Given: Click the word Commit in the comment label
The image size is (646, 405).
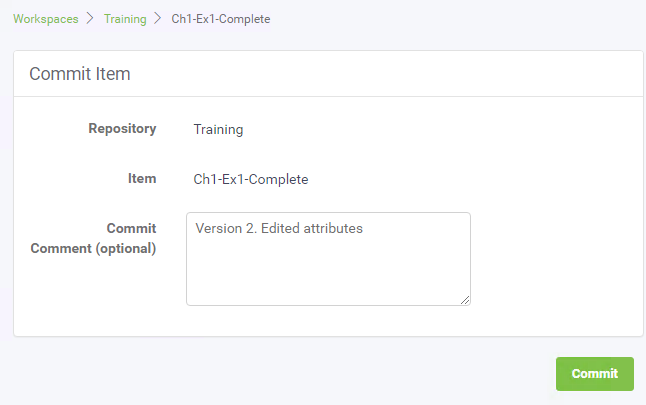Looking at the screenshot, I should coord(131,228).
